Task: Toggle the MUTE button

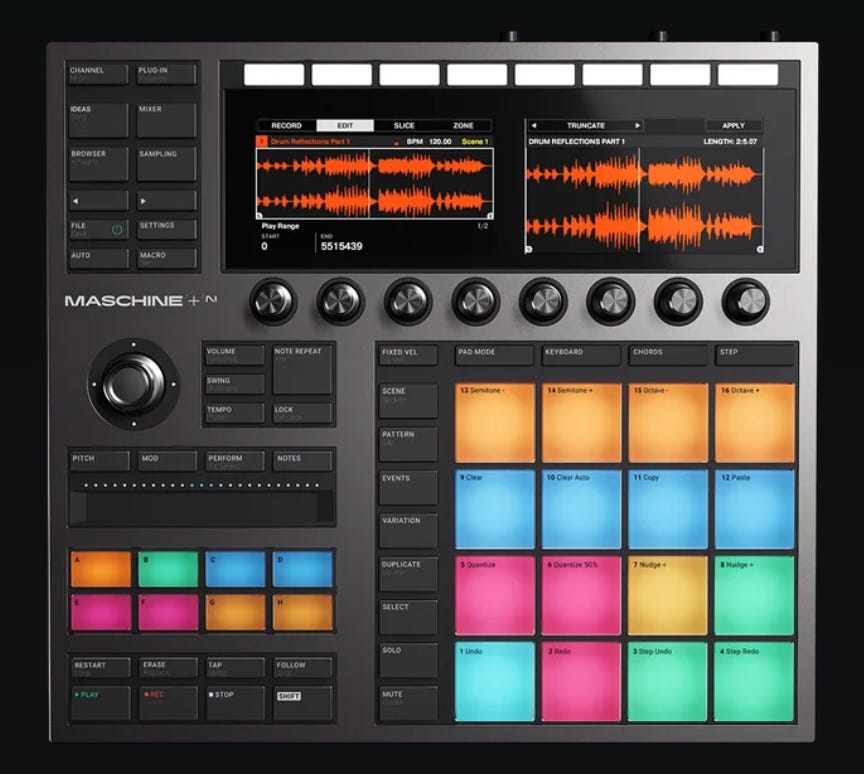Action: [408, 703]
